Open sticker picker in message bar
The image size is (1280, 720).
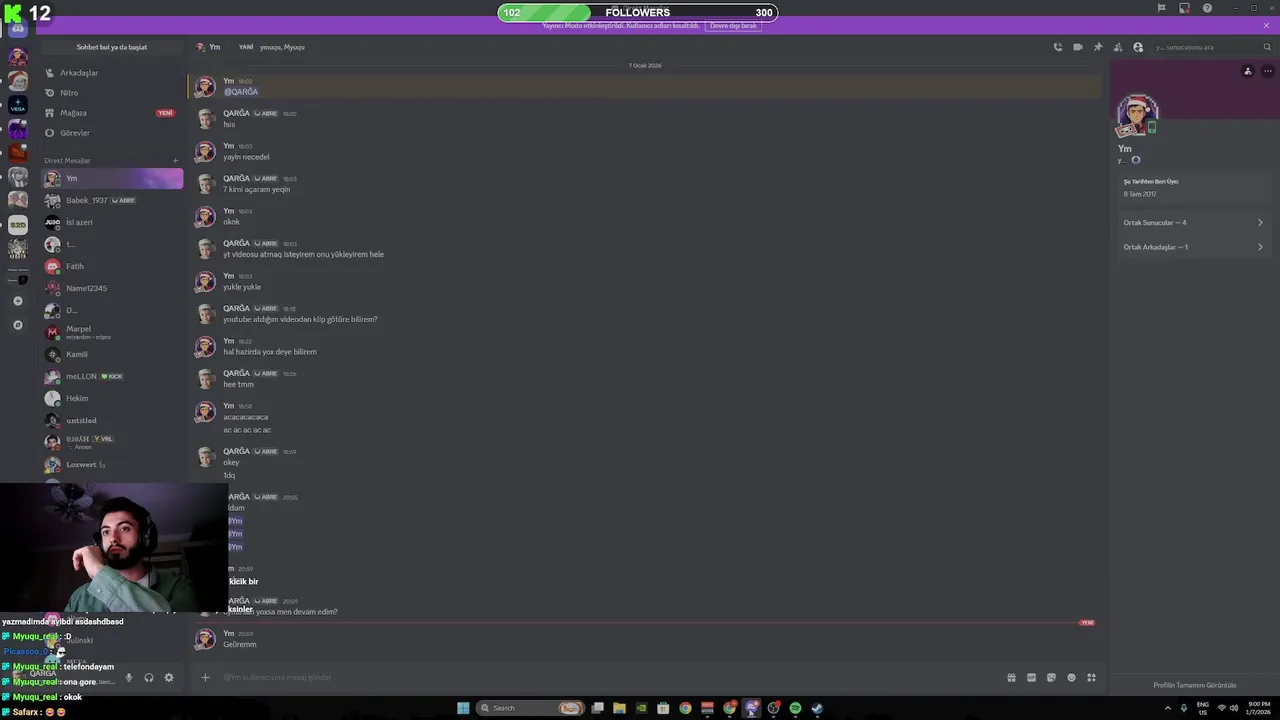(x=1051, y=678)
